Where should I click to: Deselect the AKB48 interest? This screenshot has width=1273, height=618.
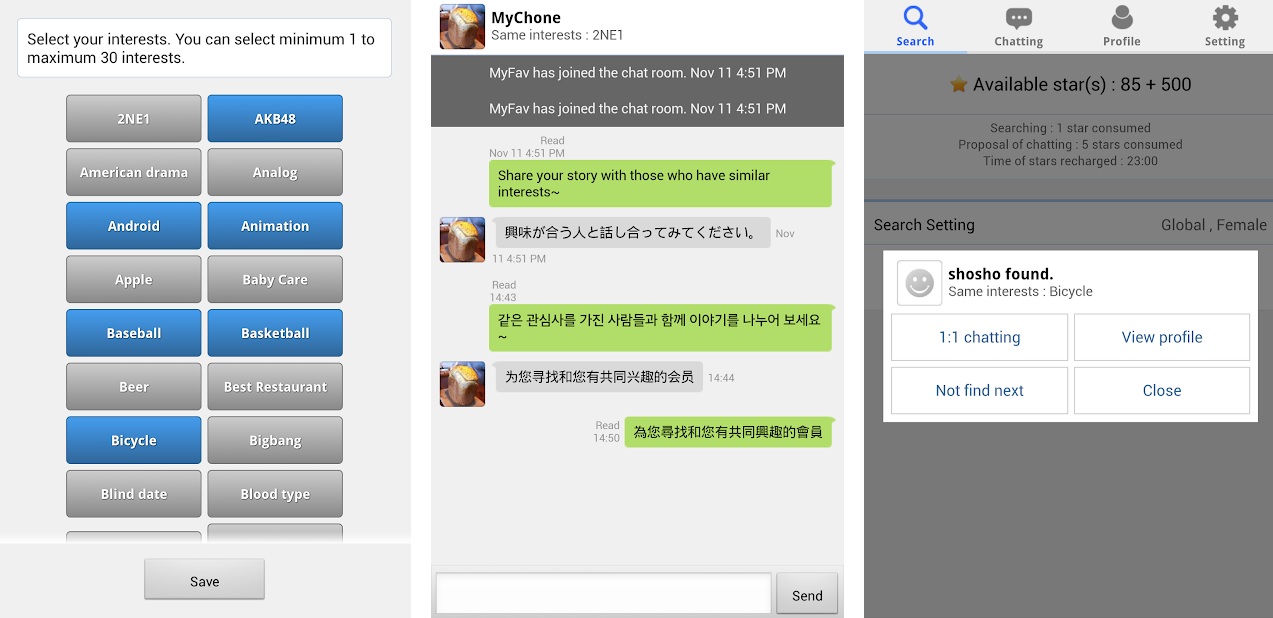(275, 118)
